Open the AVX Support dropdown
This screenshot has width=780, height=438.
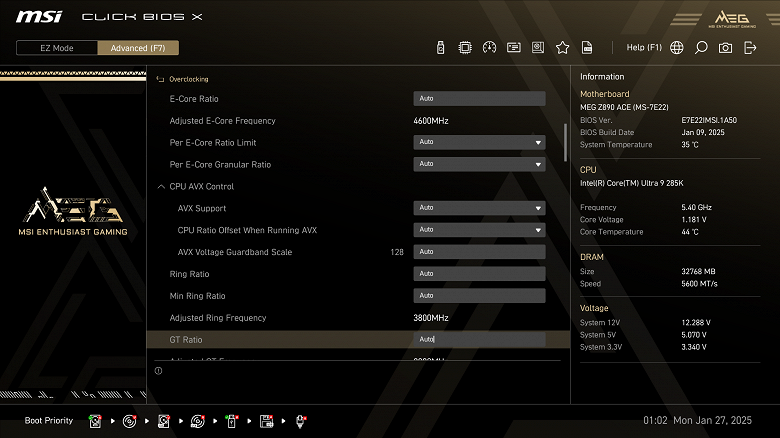(x=479, y=208)
